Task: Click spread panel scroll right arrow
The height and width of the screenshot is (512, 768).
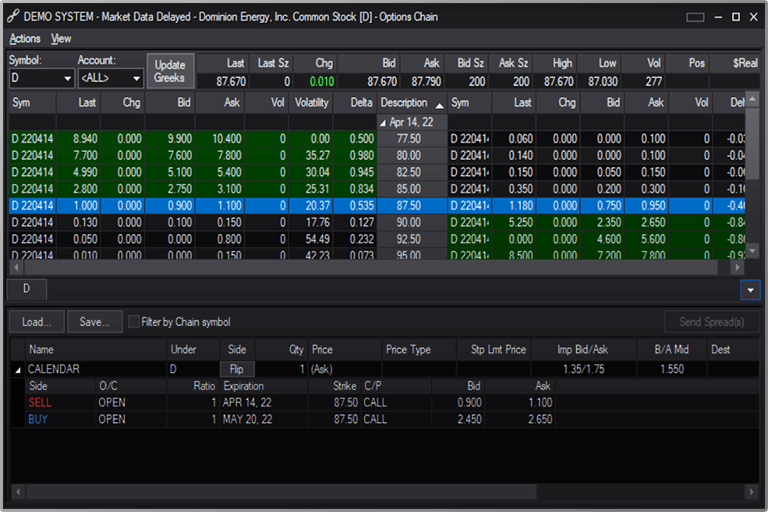Action: 752,491
